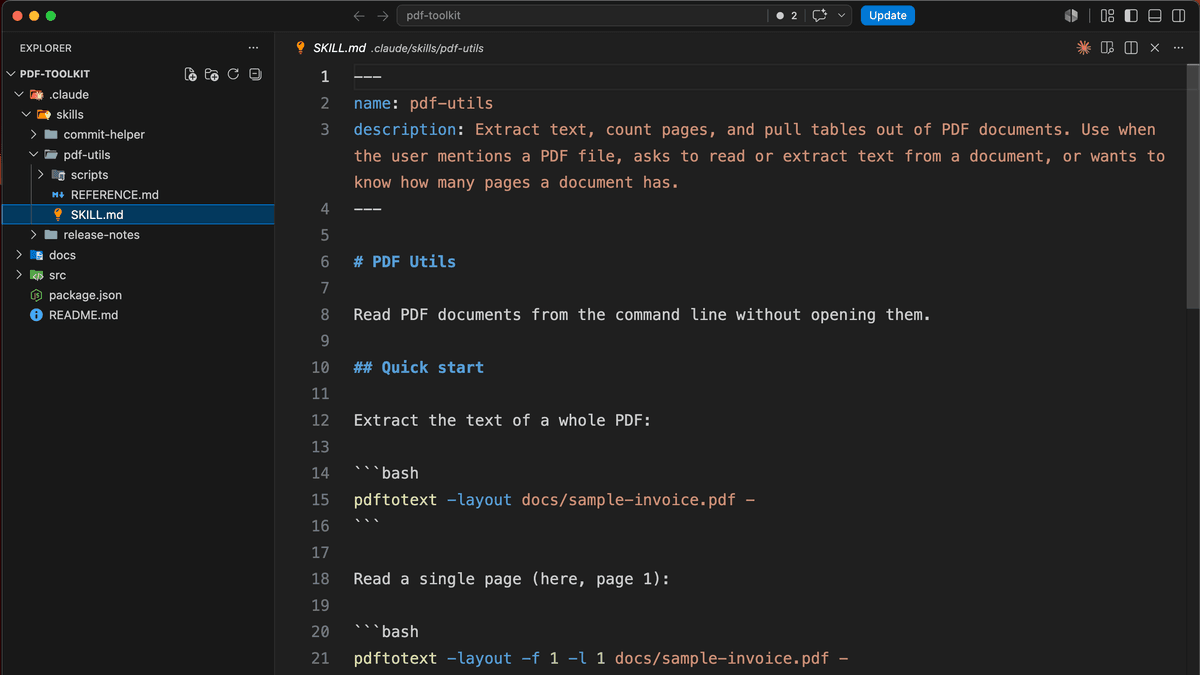Click 'name: pdf-utils' on line 2
Screen dimensions: 1200x675
pyautogui.click(x=423, y=103)
